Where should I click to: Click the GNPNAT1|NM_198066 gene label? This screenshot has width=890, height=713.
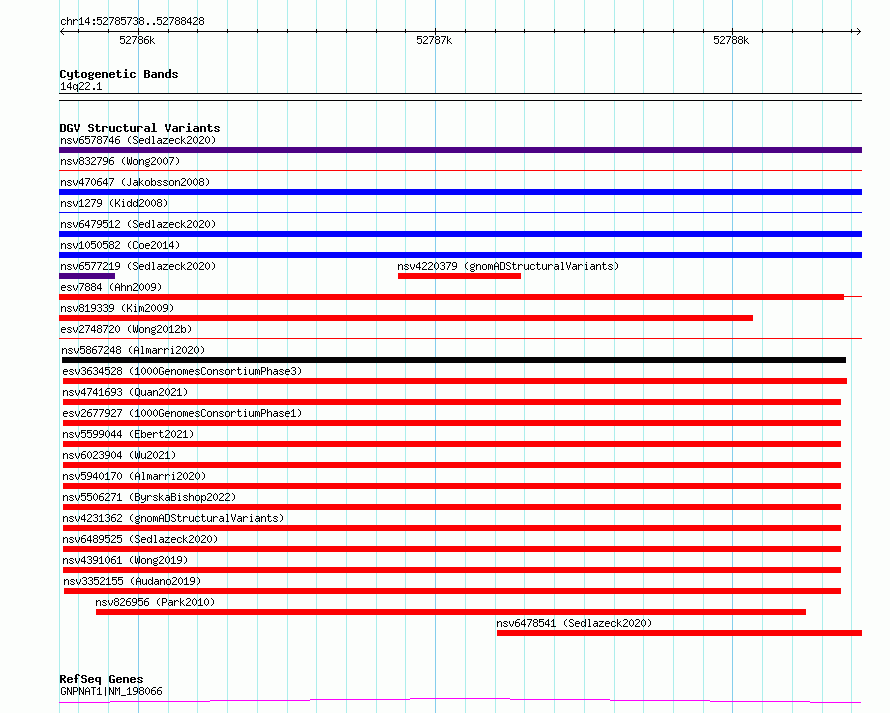[x=111, y=691]
